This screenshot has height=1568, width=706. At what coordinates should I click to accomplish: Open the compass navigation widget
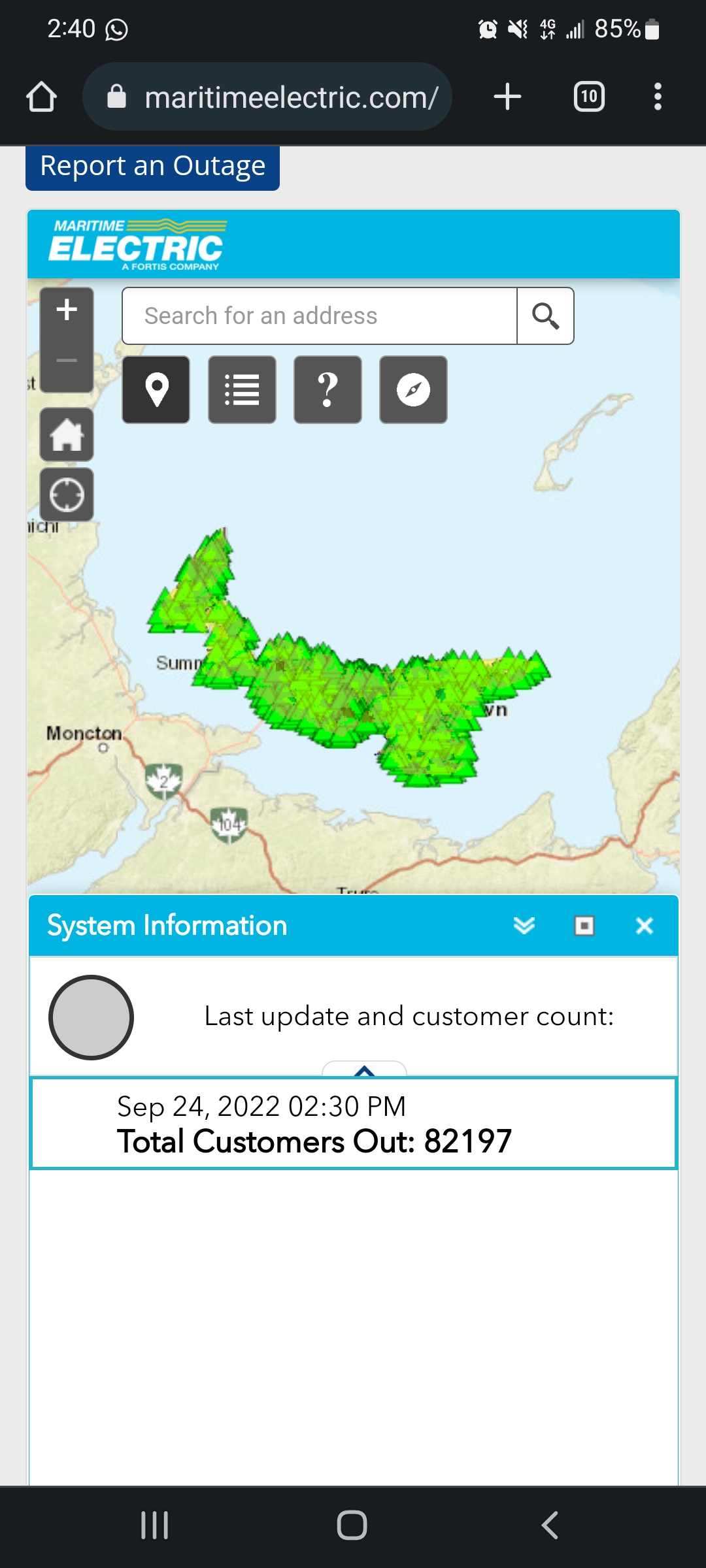coord(413,390)
